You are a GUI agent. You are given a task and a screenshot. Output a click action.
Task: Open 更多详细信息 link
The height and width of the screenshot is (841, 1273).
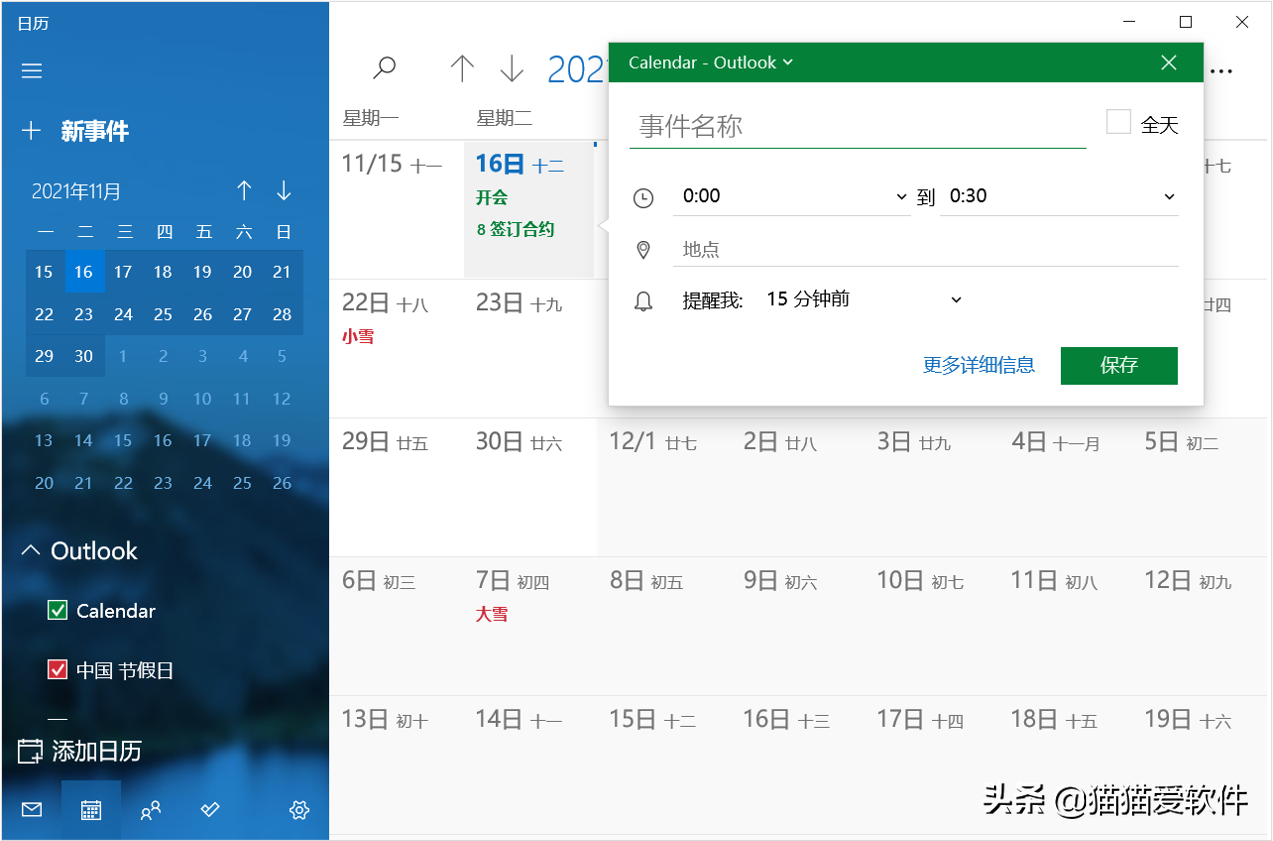(978, 365)
